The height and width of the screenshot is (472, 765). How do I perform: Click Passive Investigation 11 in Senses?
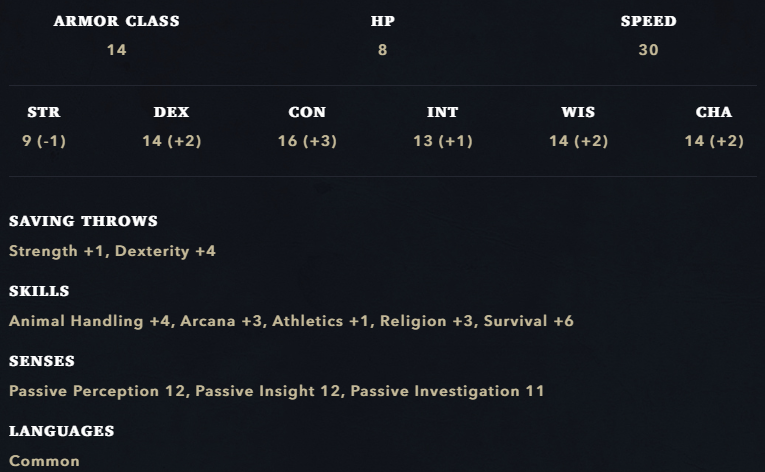click(447, 391)
